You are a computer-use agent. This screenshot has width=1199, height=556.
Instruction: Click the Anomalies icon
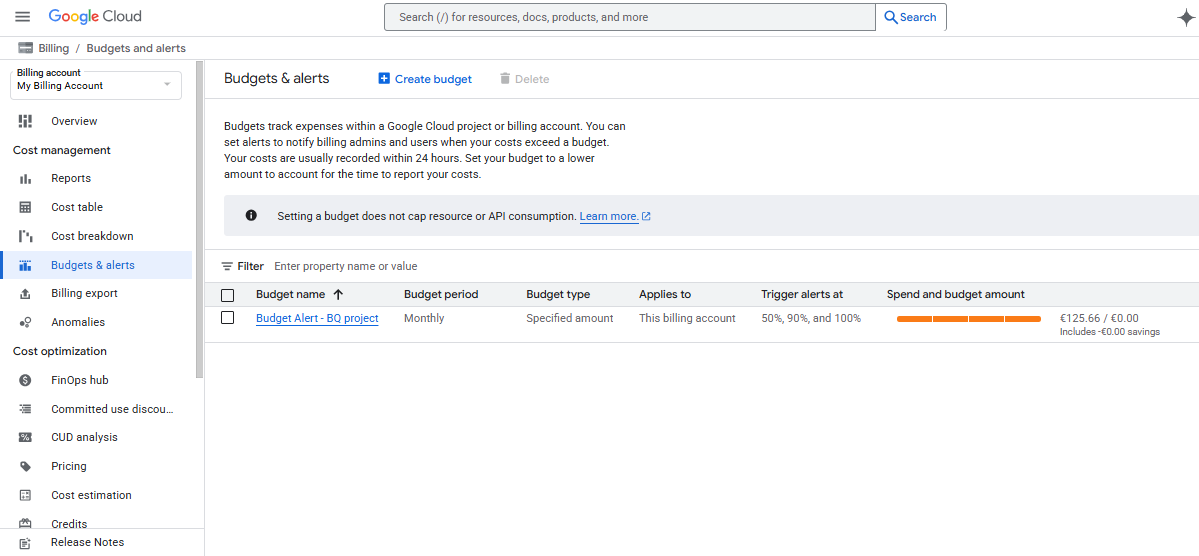25,323
